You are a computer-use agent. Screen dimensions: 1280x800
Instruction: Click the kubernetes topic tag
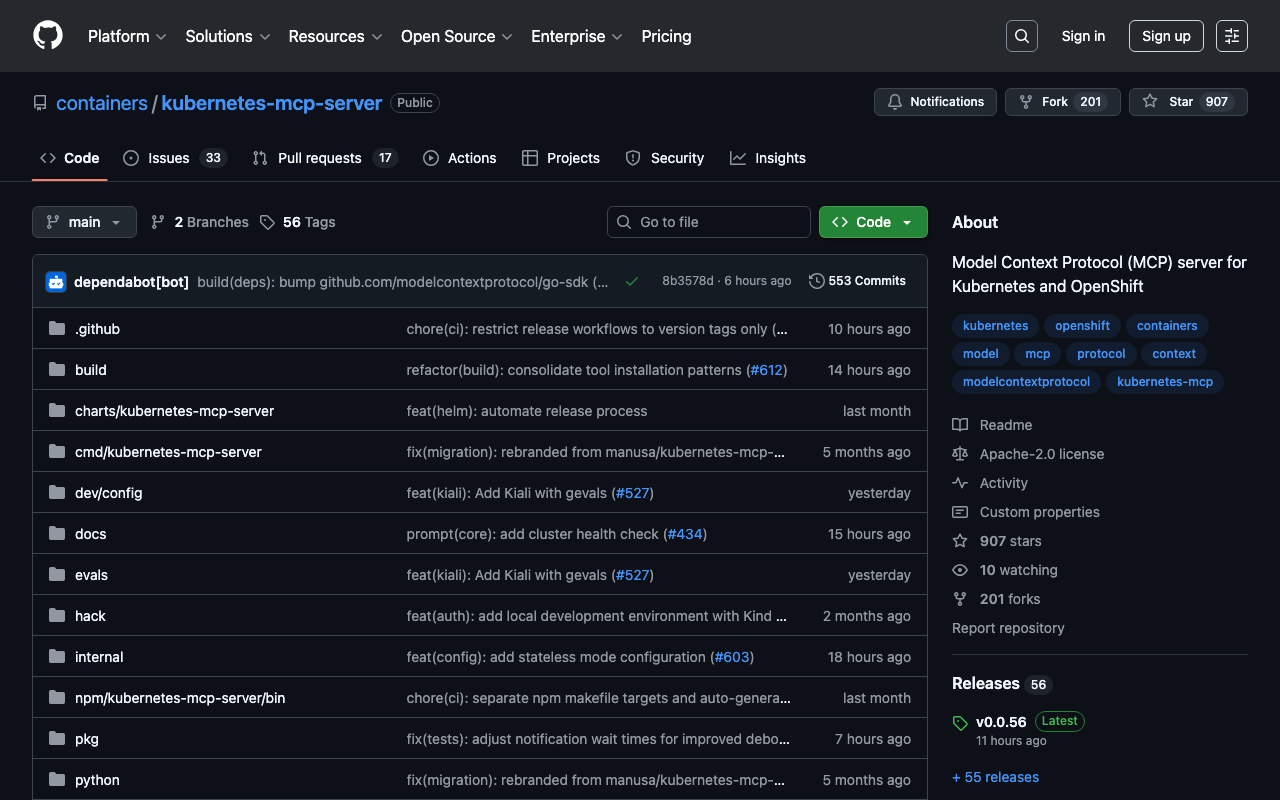995,326
